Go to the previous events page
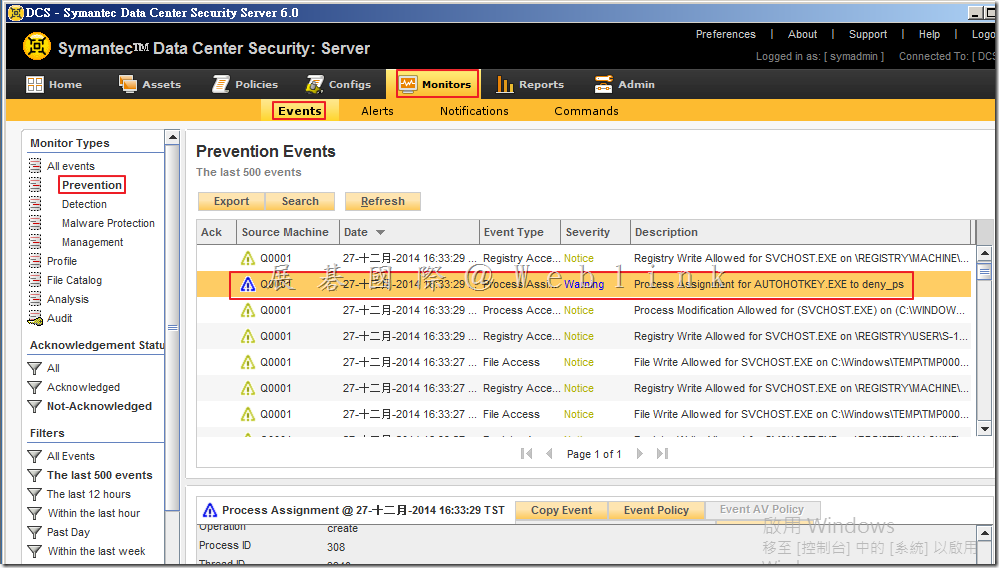This screenshot has width=999, height=568. click(549, 453)
